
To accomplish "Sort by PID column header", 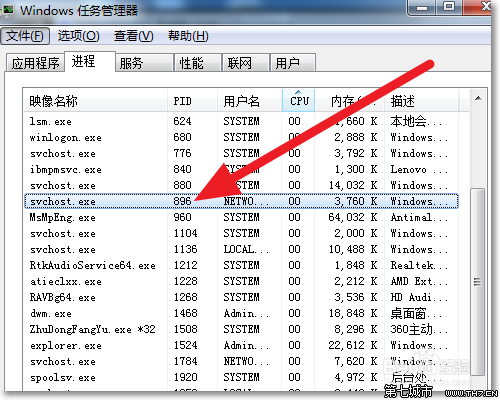I will [192, 100].
